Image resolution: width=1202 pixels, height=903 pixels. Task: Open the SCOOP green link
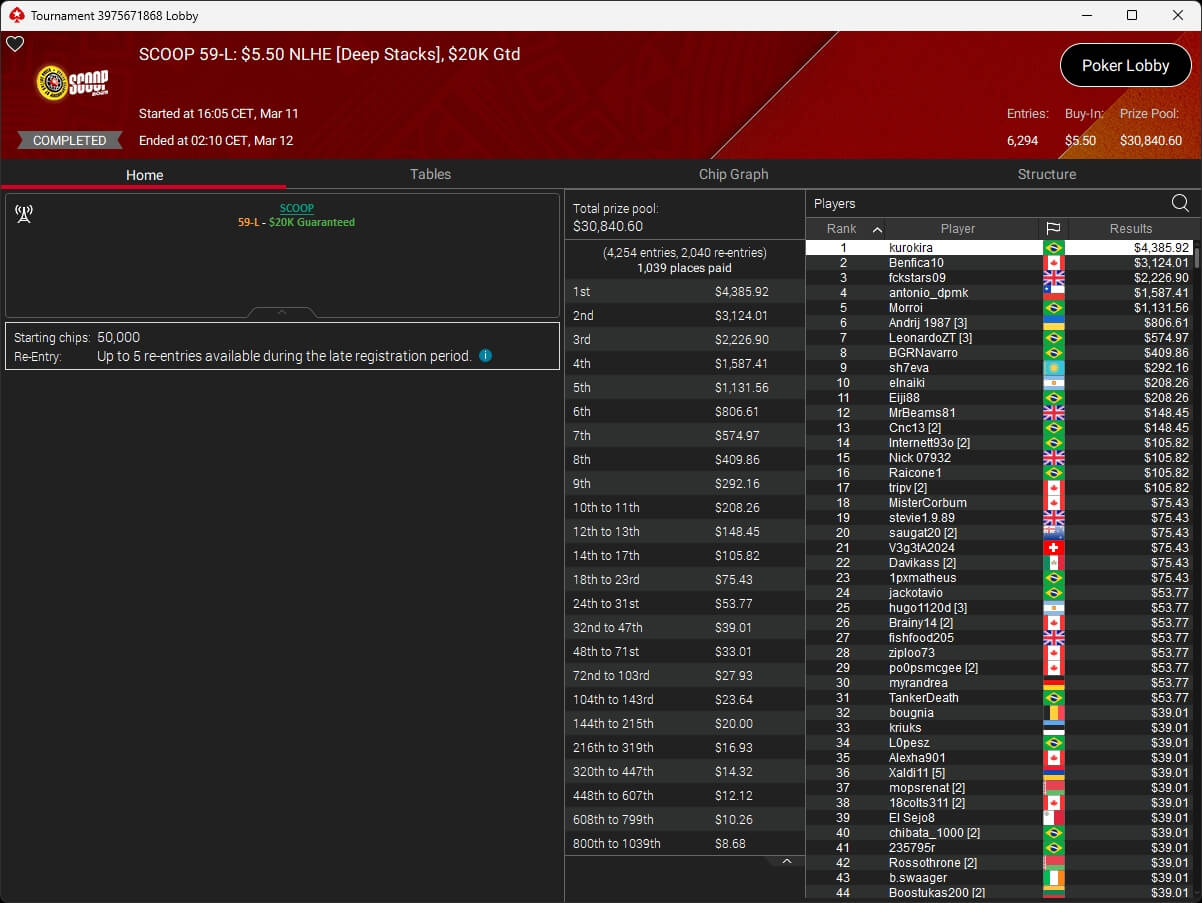click(x=296, y=208)
